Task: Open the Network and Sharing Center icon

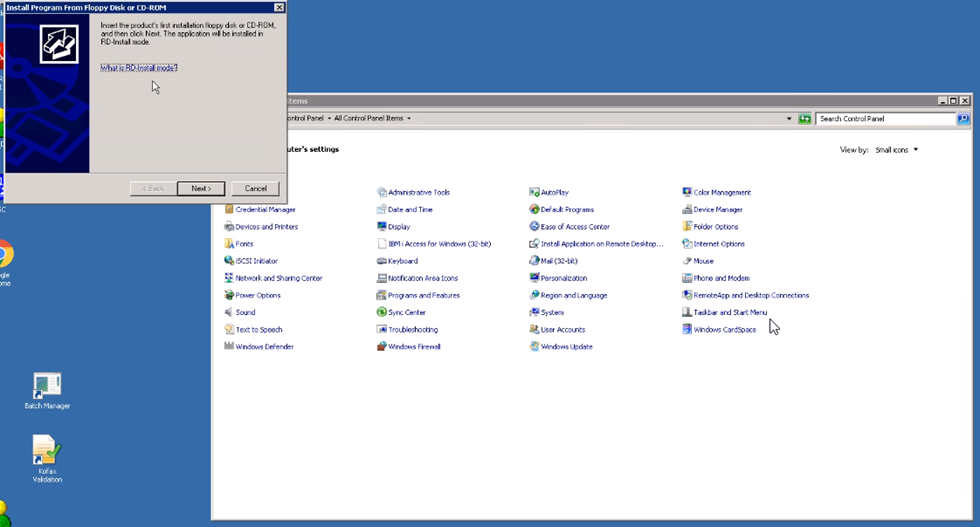Action: 229,279
